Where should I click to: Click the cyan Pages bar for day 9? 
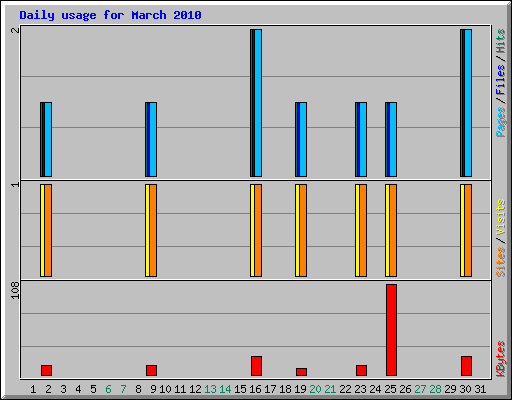[x=153, y=139]
